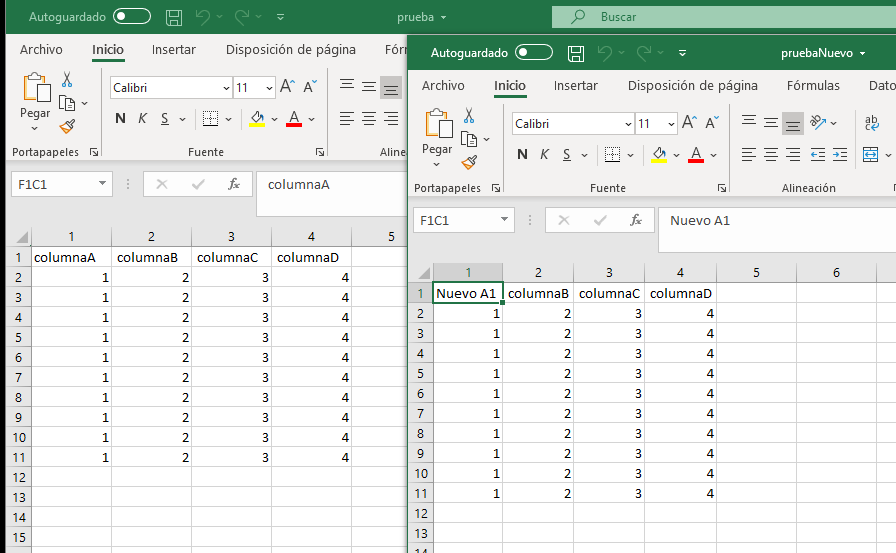Click the Insert Function fx icon in pruebaNuevo
This screenshot has width=896, height=553.
point(634,221)
